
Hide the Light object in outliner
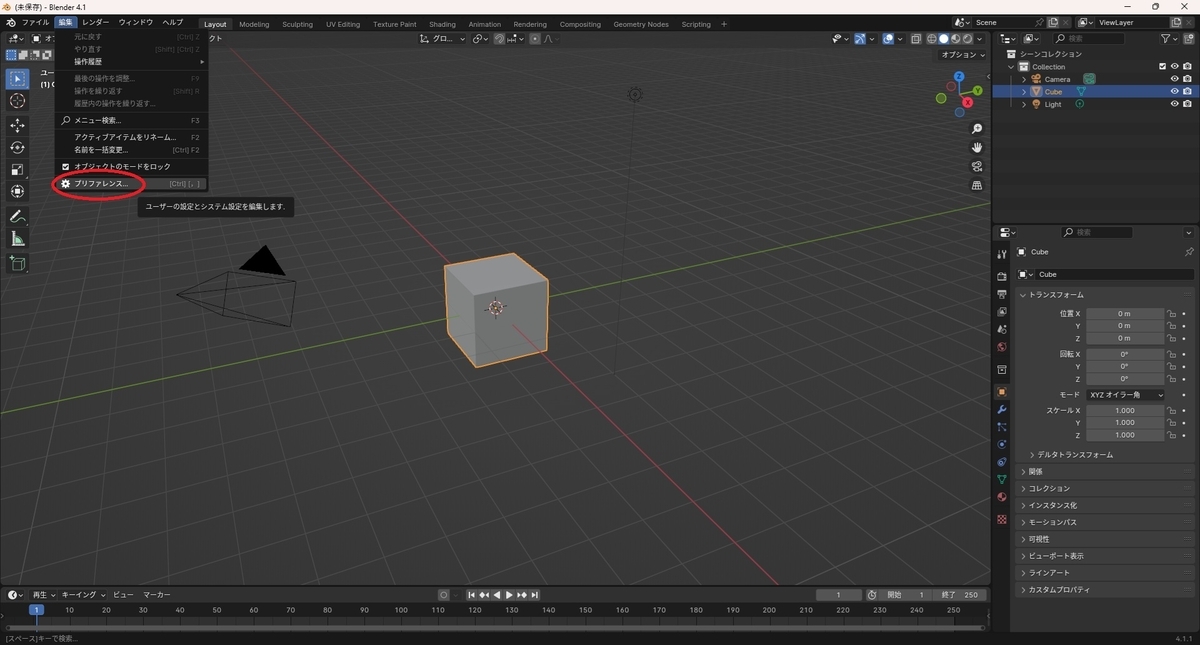pos(1174,104)
